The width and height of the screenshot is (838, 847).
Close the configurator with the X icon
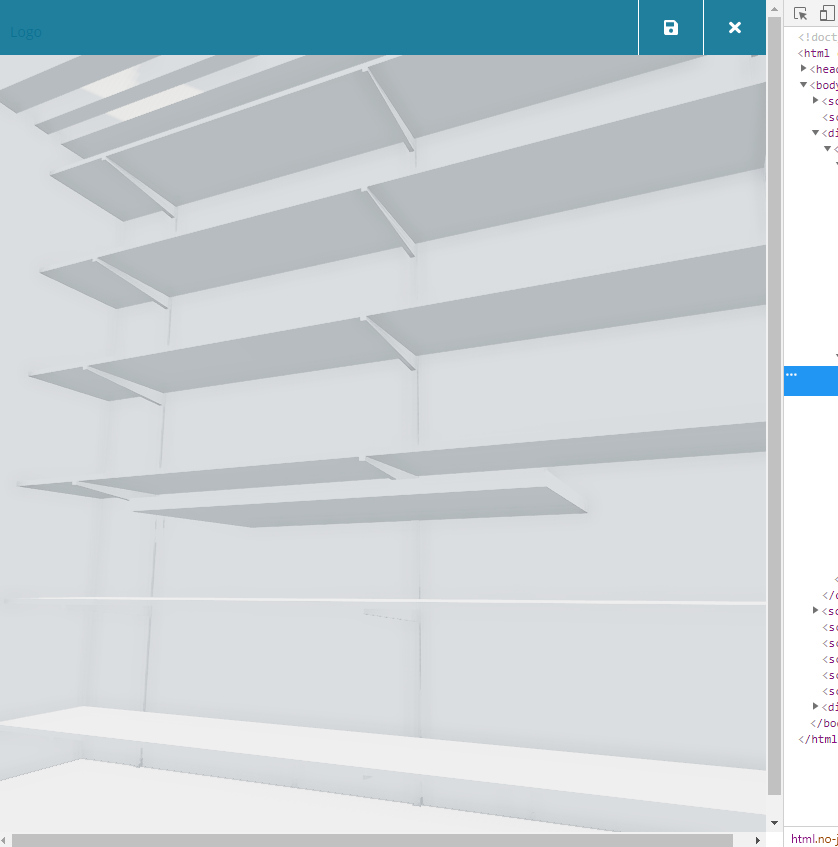pyautogui.click(x=735, y=28)
